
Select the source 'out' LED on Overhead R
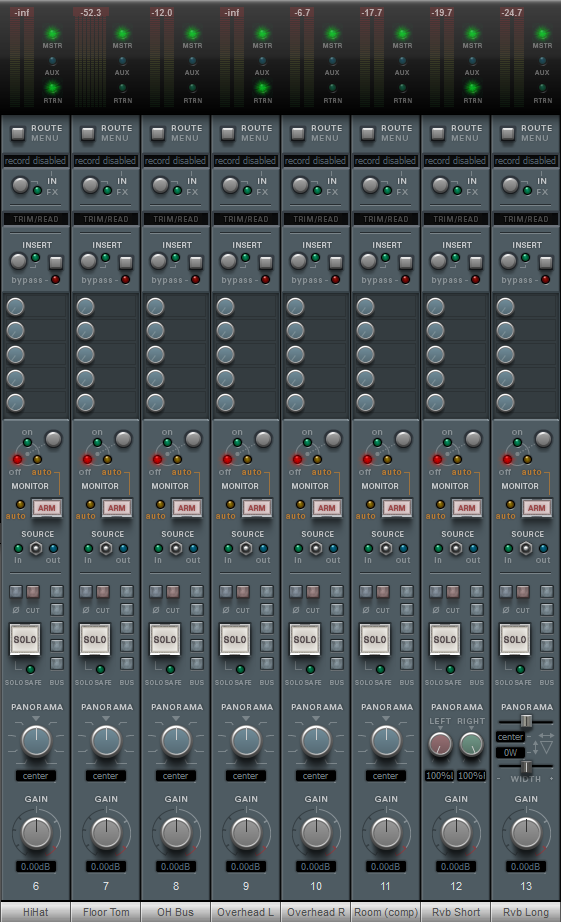coord(333,549)
